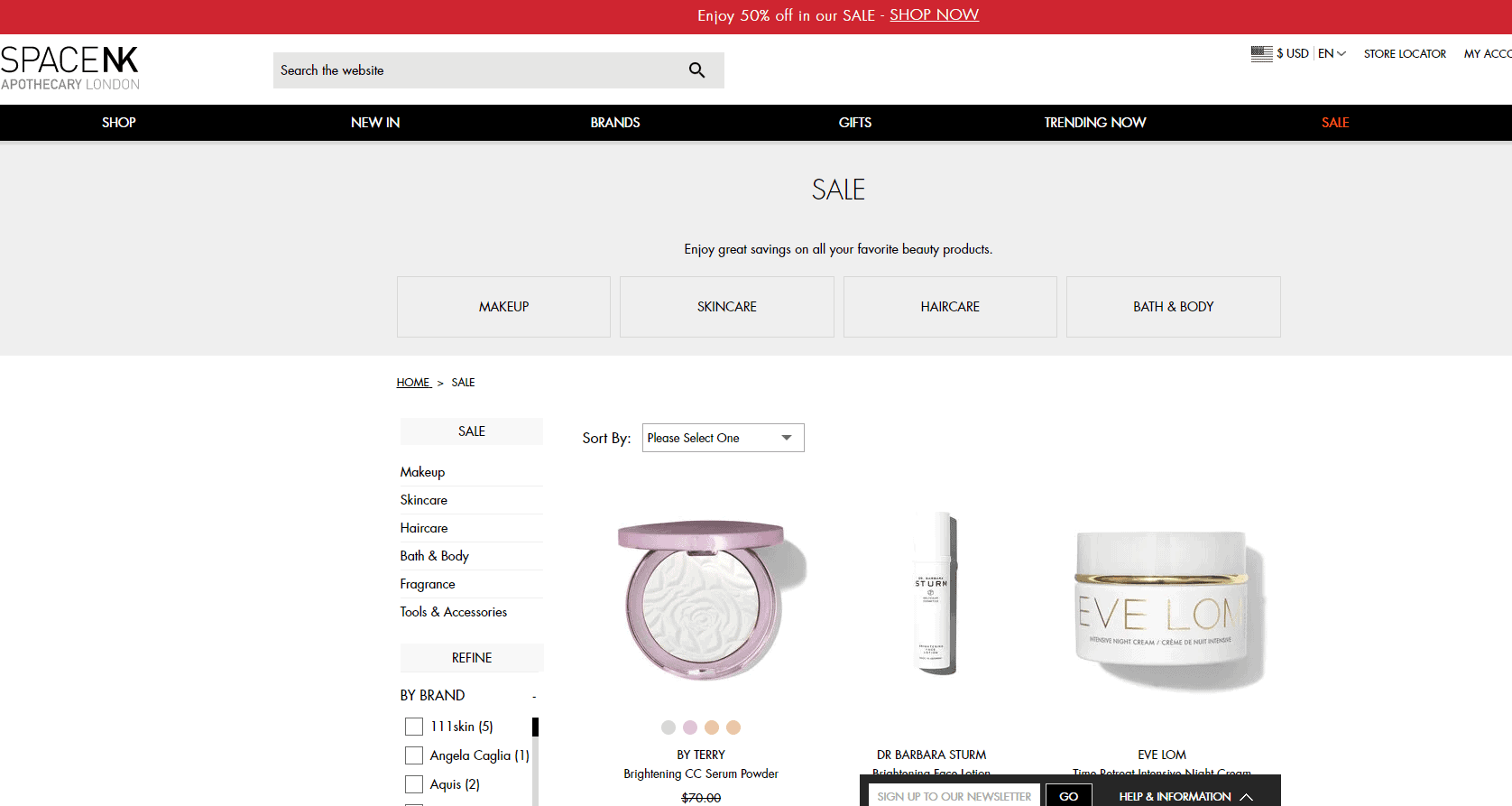
Task: Click the Brightening CC Serum Powder title
Action: pos(701,774)
